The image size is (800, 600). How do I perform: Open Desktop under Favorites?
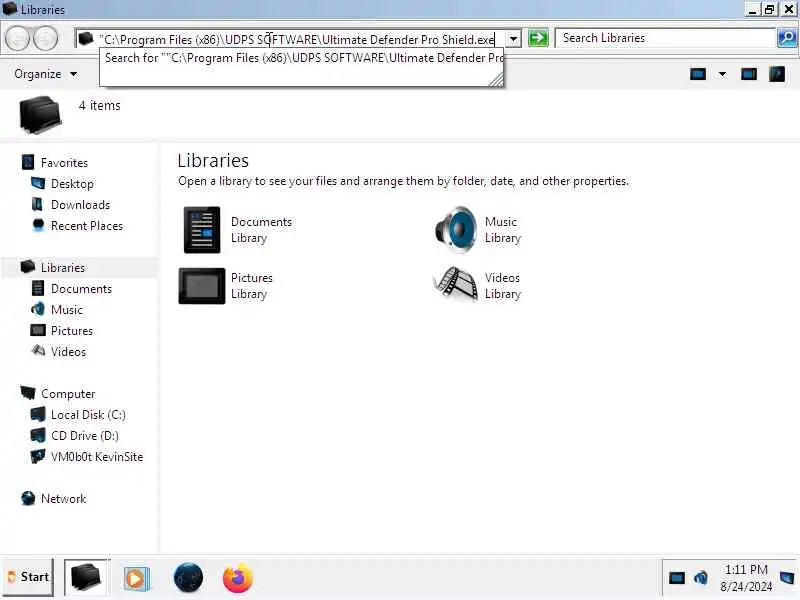coord(72,184)
